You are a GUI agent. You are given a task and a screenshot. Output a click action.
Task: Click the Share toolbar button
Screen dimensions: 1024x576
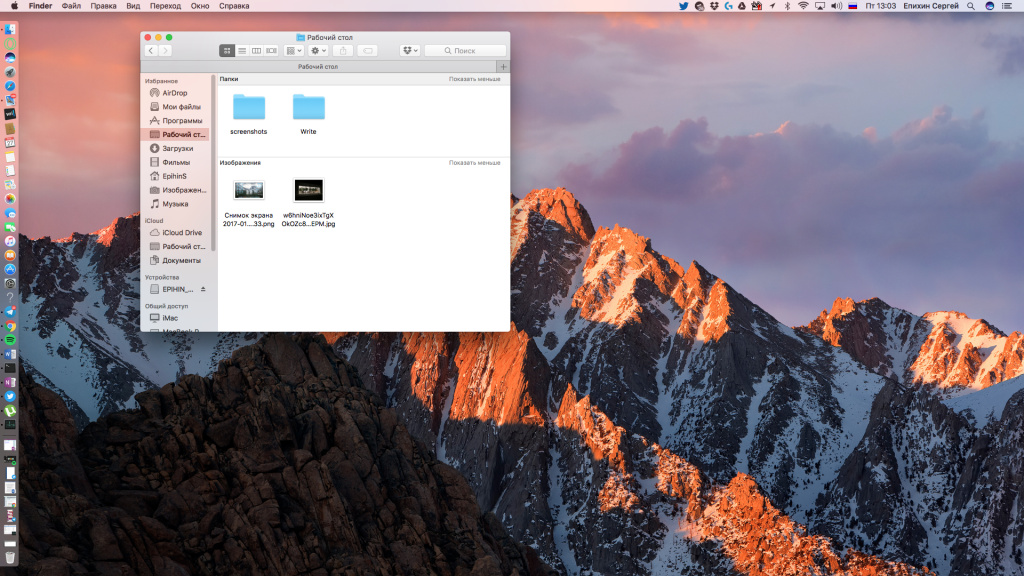tap(343, 50)
